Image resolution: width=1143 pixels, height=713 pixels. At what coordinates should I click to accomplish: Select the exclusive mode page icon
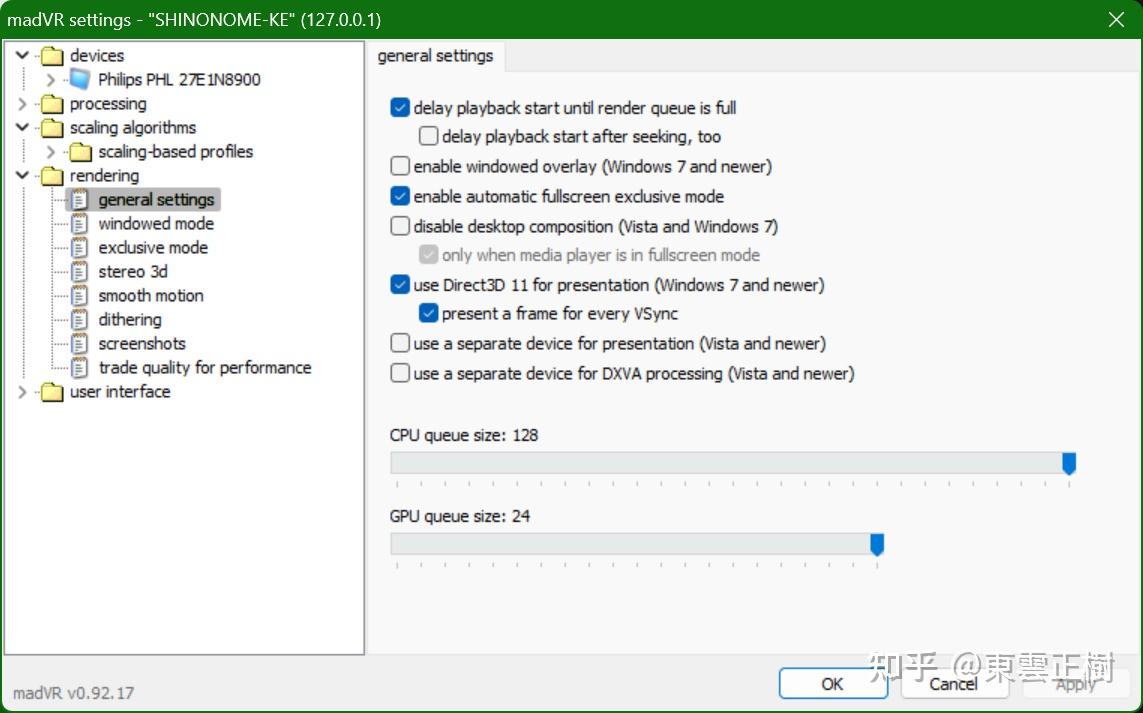(x=79, y=248)
